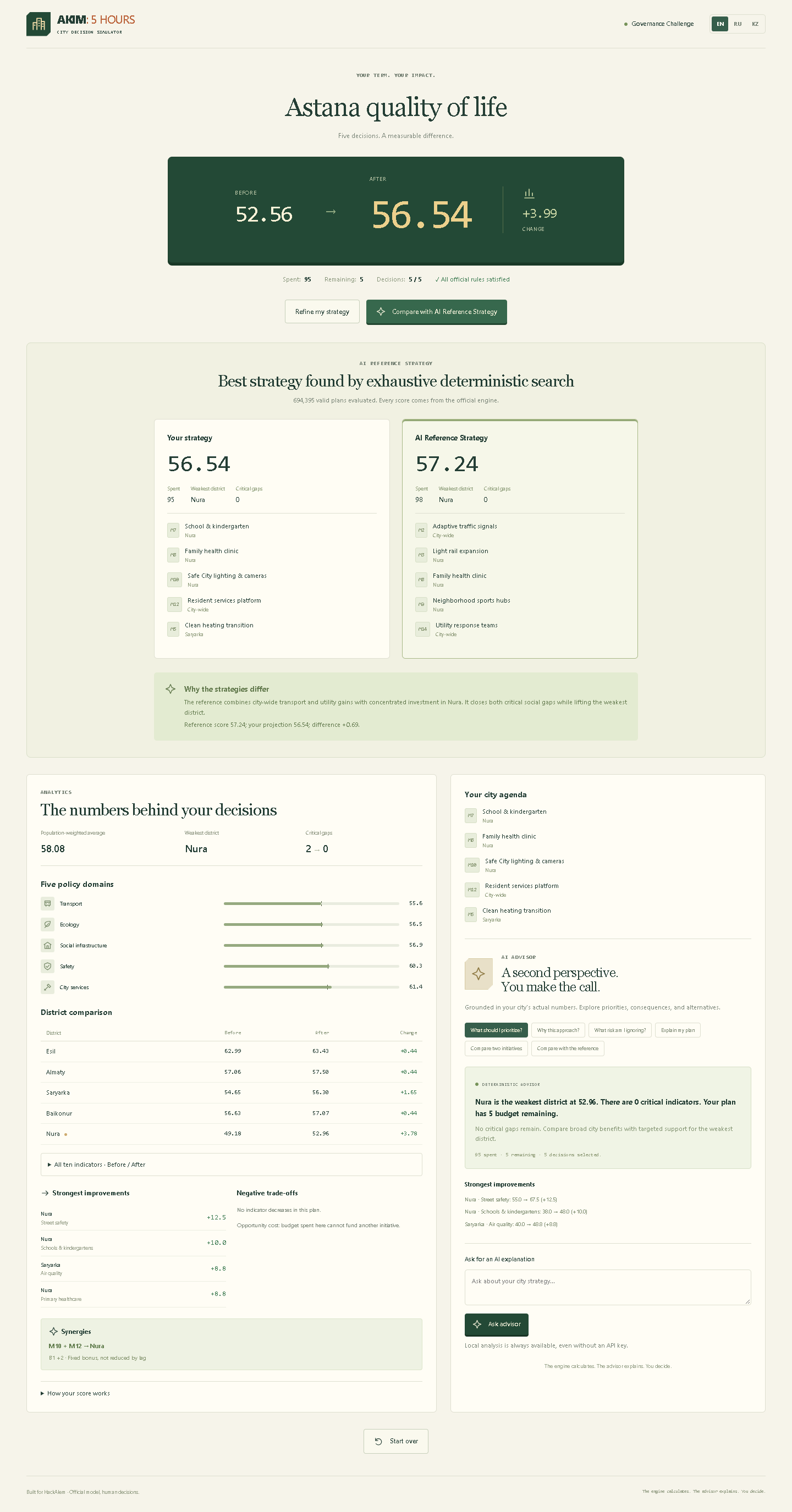Click the Nura row in District comparison
This screenshot has width=792, height=1512.
click(232, 1133)
